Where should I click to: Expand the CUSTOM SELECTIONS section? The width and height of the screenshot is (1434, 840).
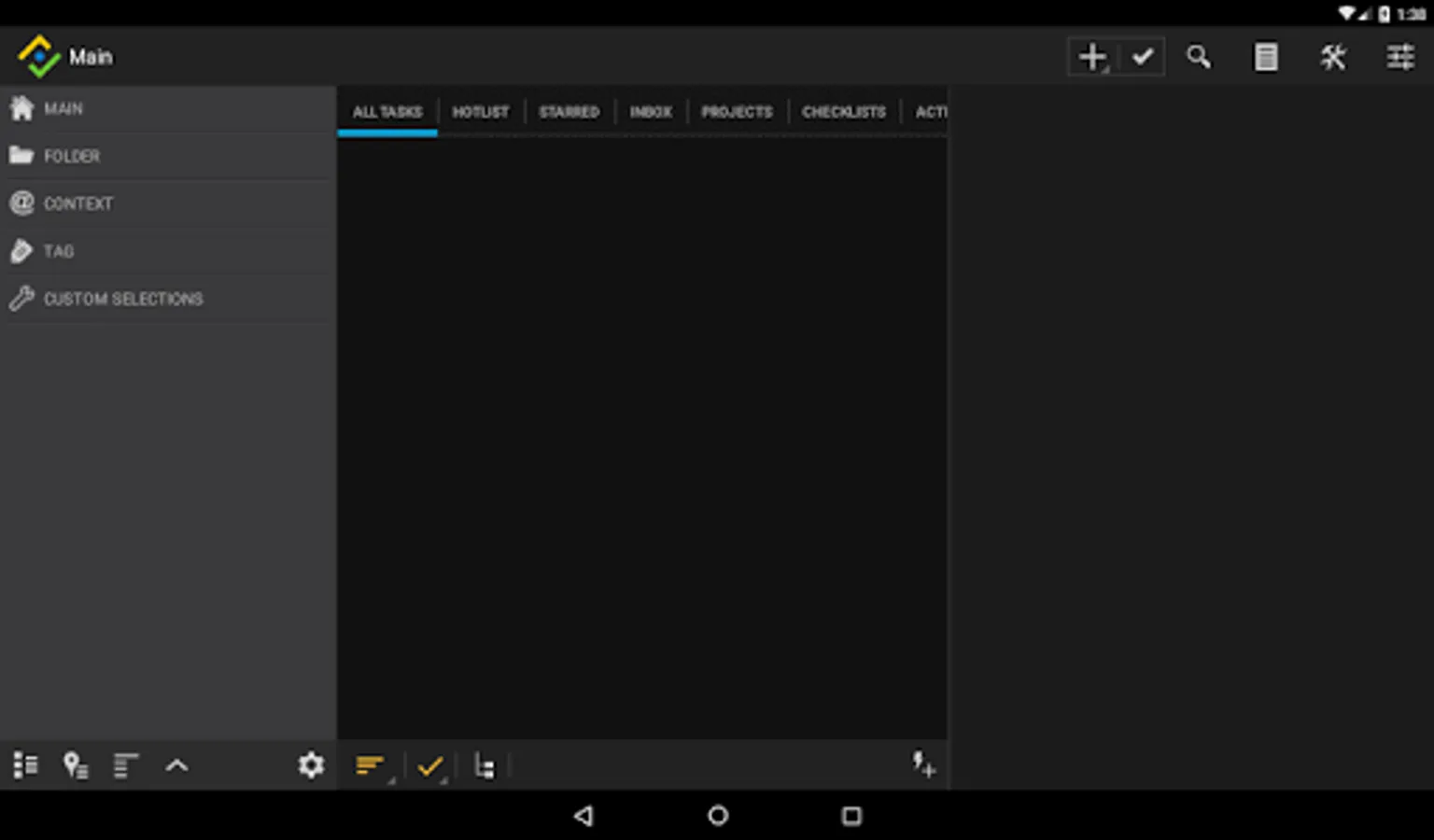[x=122, y=298]
